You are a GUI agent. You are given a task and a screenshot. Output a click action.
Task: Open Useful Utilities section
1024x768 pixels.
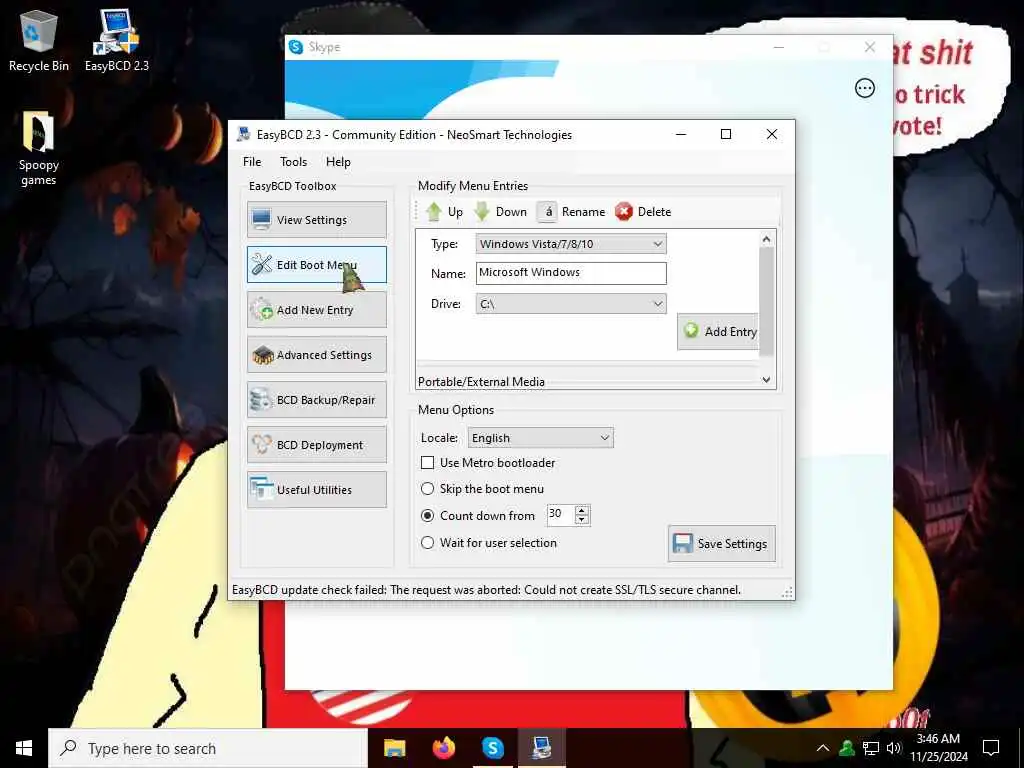317,490
